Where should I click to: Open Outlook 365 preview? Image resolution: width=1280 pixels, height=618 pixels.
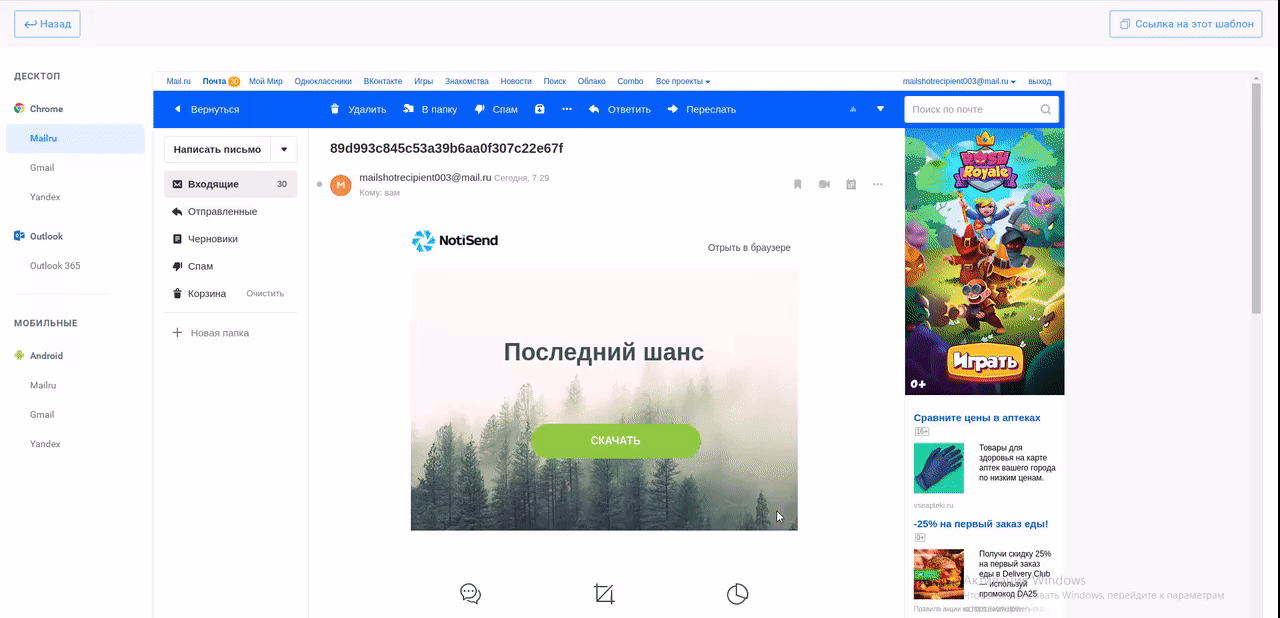55,266
